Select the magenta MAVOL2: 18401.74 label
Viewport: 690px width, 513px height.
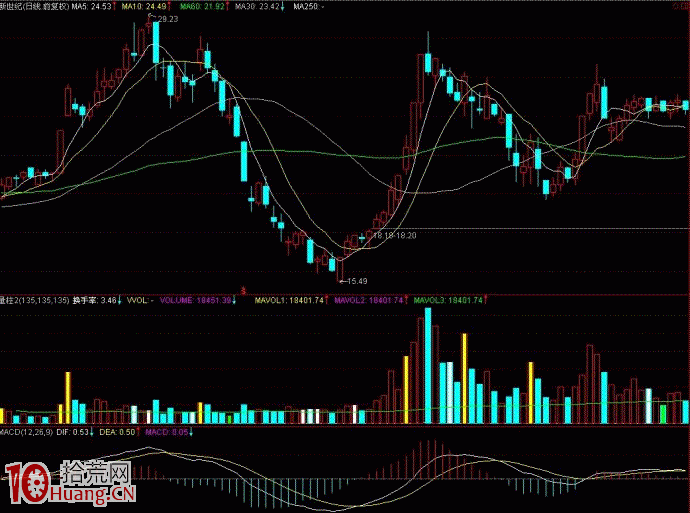(371, 300)
